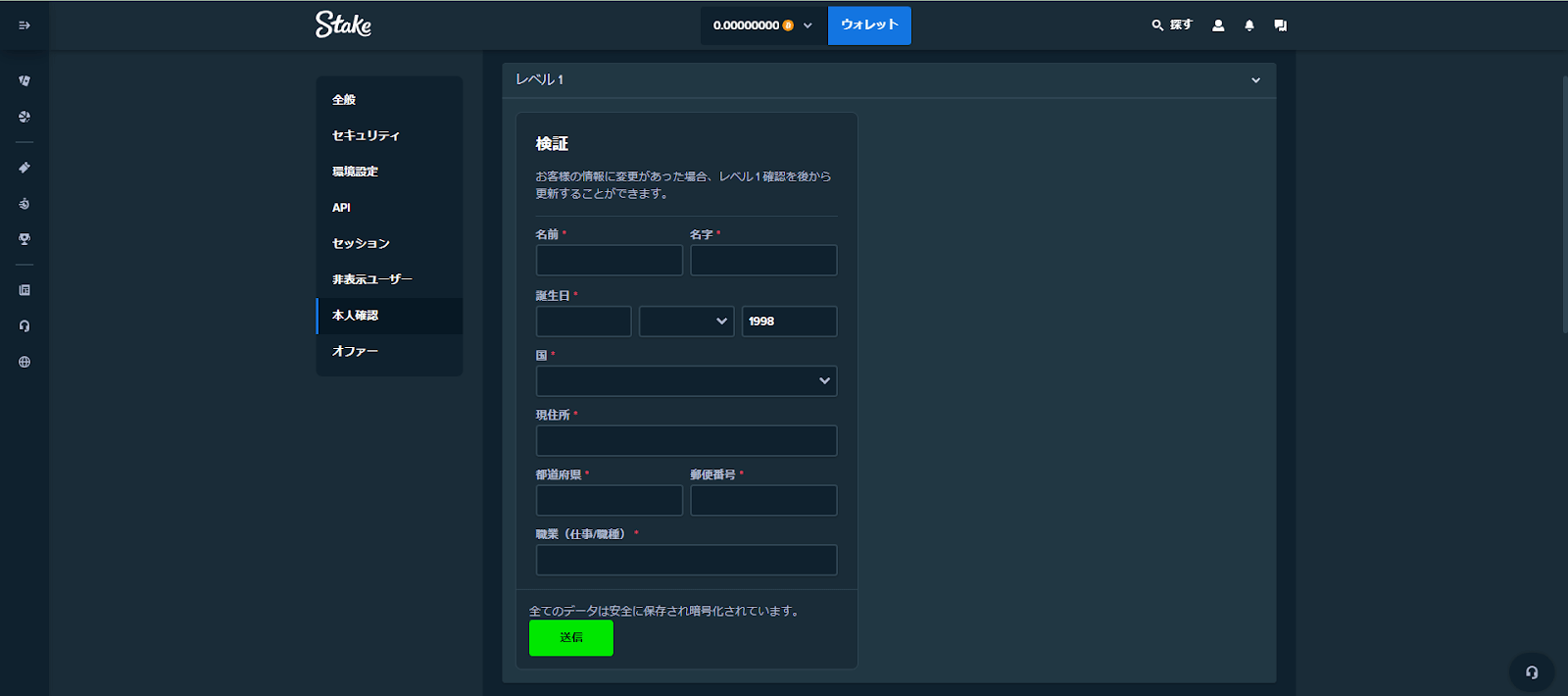
Task: Open the chat bubbles icon
Action: click(1281, 25)
